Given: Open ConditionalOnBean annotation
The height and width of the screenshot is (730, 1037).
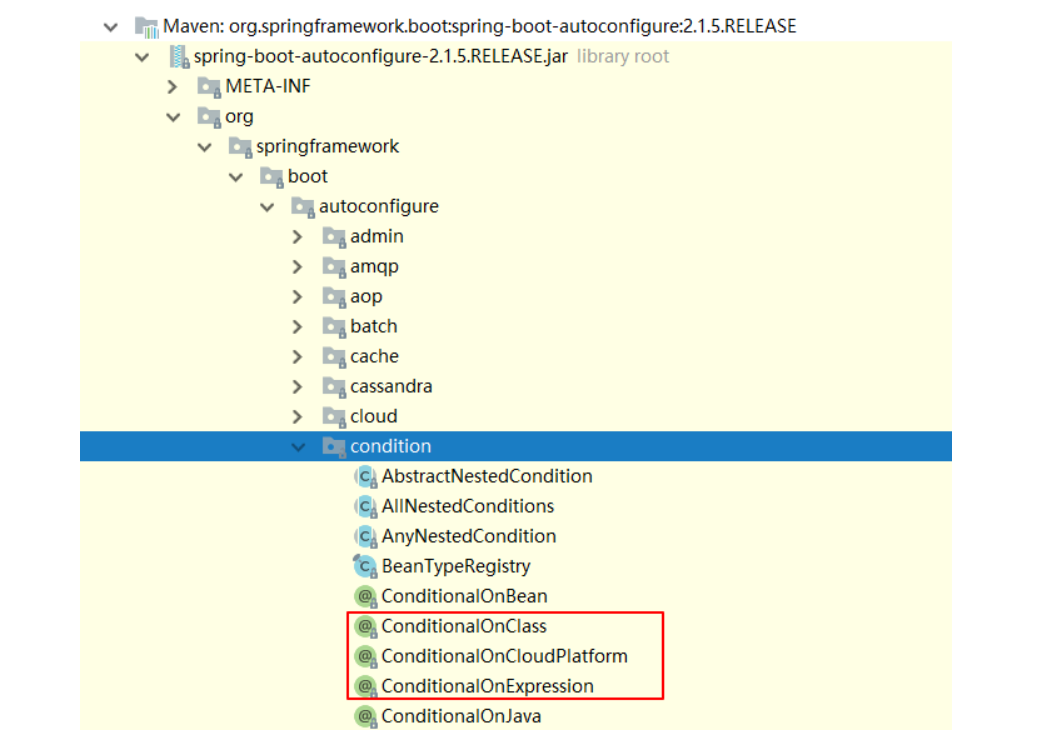Looking at the screenshot, I should click(x=464, y=596).
